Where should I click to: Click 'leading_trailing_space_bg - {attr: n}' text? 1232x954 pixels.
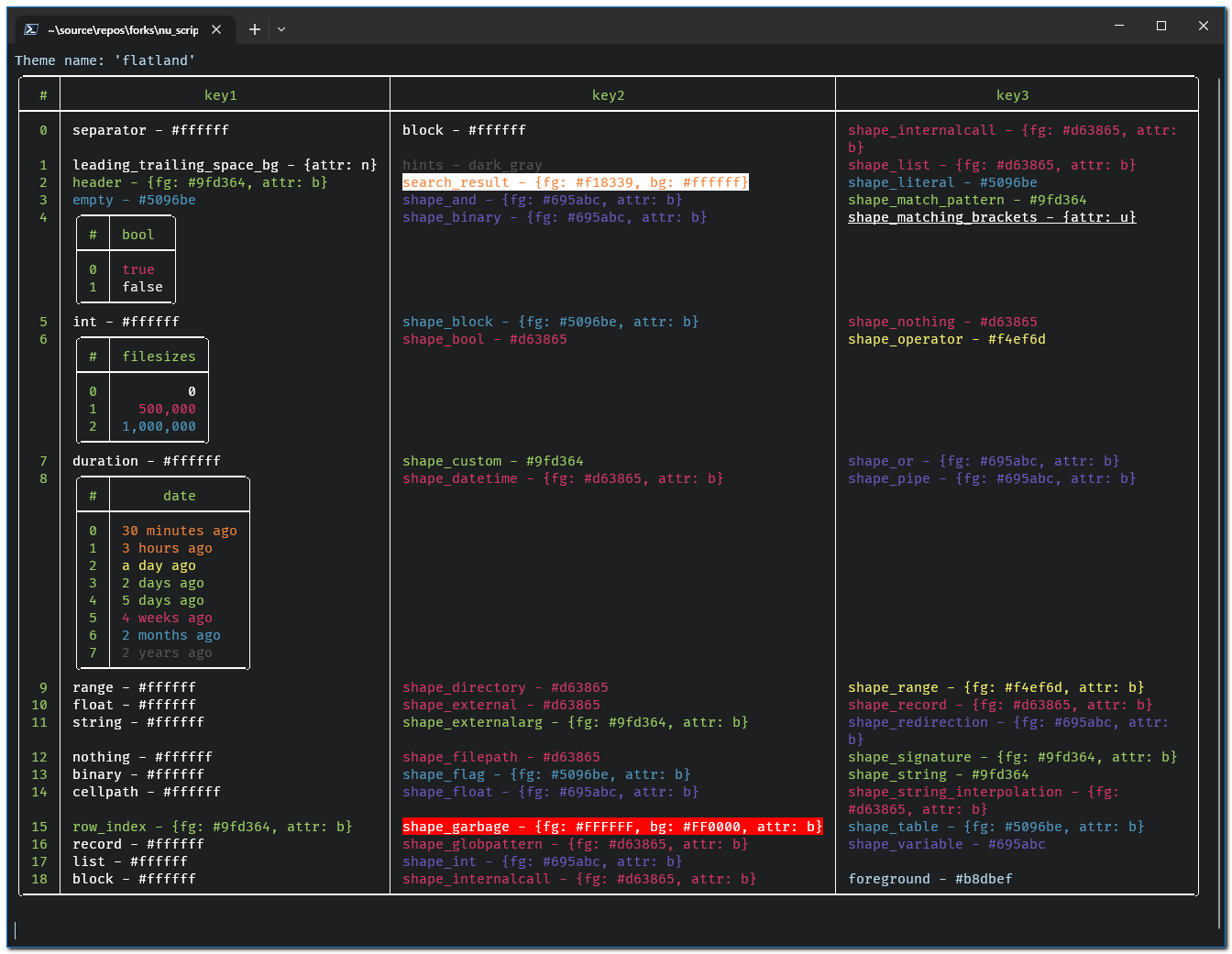click(225, 165)
